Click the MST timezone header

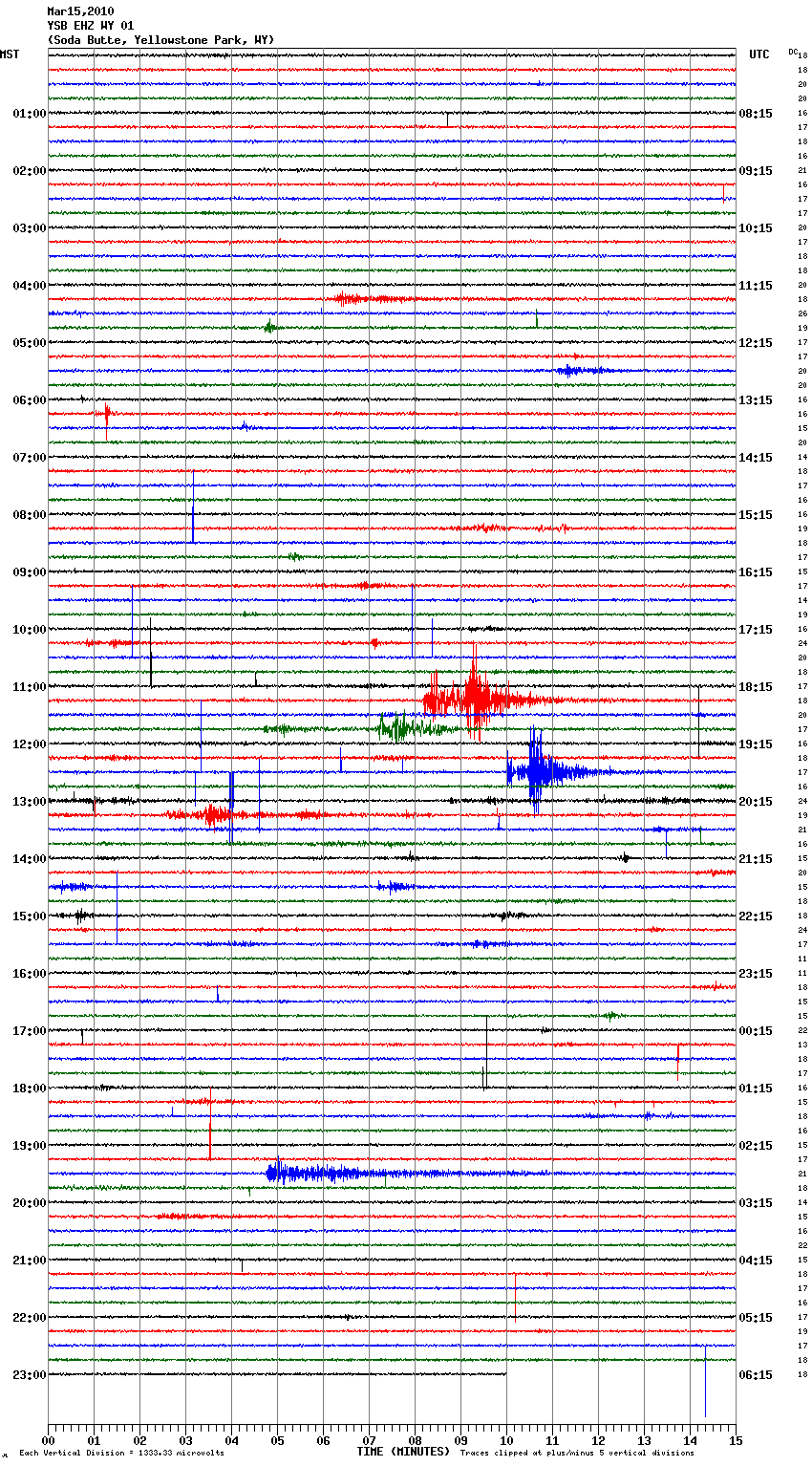pyautogui.click(x=10, y=54)
